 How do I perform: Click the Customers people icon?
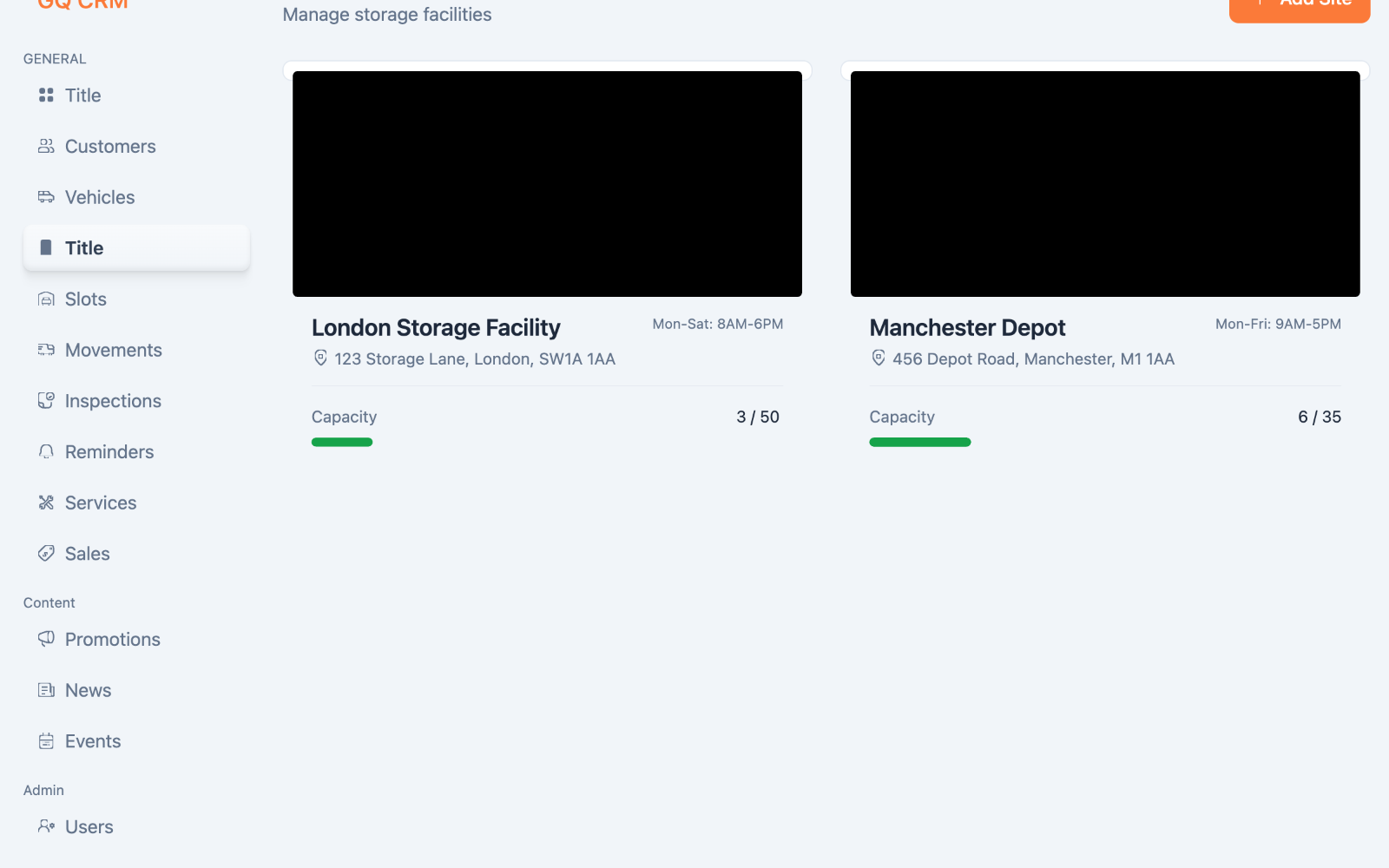(x=46, y=146)
